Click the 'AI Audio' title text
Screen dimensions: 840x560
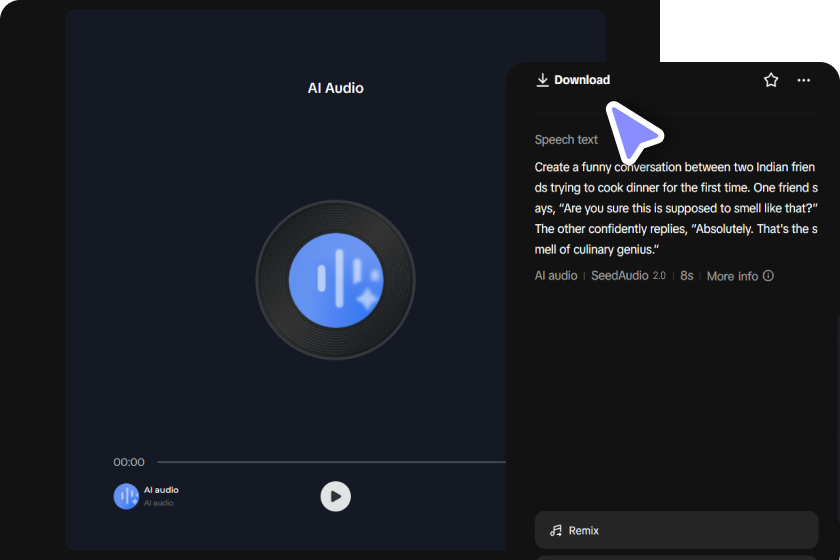click(x=335, y=88)
